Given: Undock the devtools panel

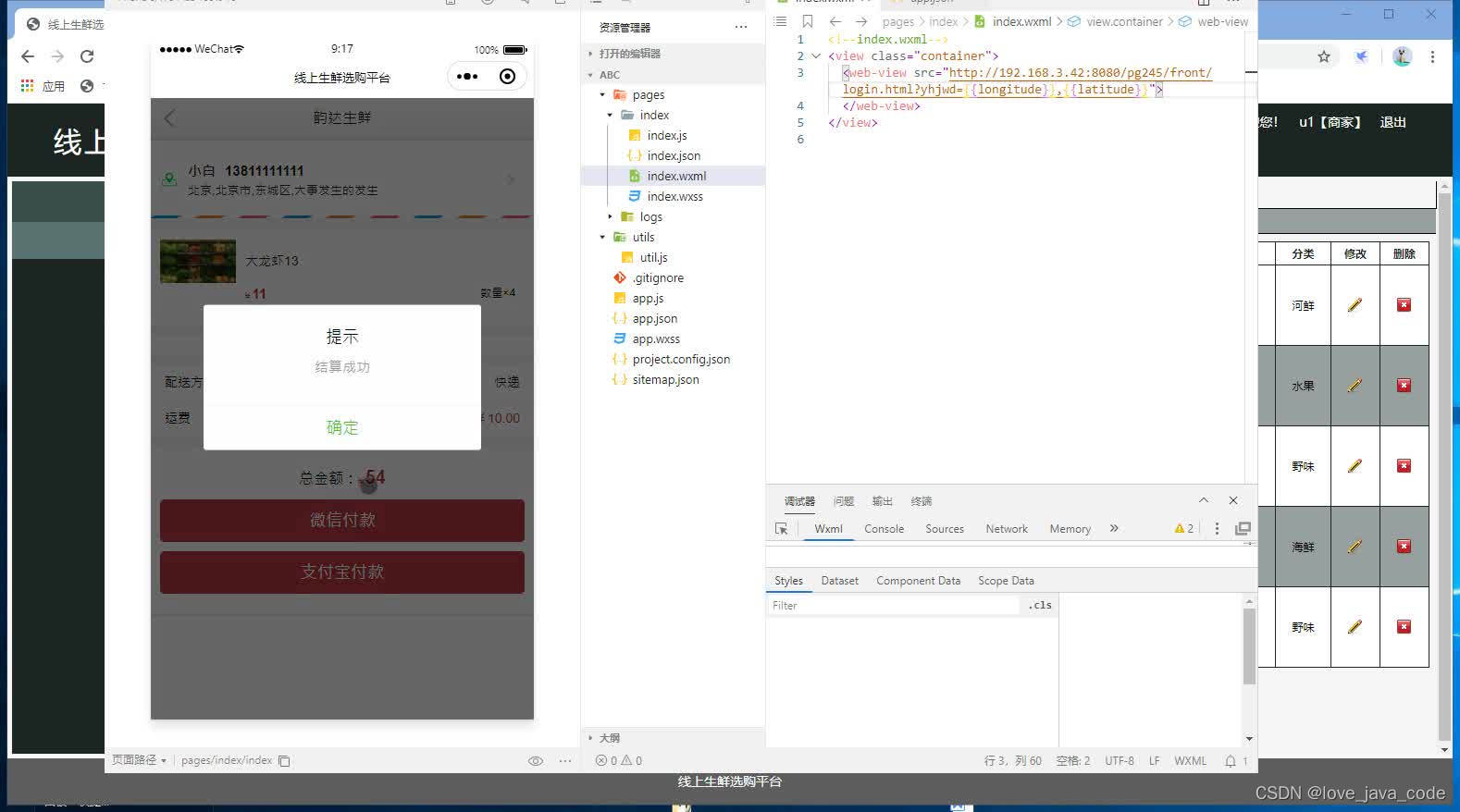Looking at the screenshot, I should pyautogui.click(x=1243, y=529).
